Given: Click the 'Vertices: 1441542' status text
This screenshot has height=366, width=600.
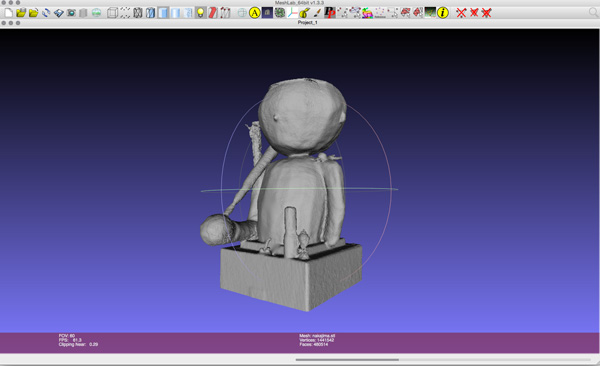Looking at the screenshot, I should pyautogui.click(x=316, y=340).
